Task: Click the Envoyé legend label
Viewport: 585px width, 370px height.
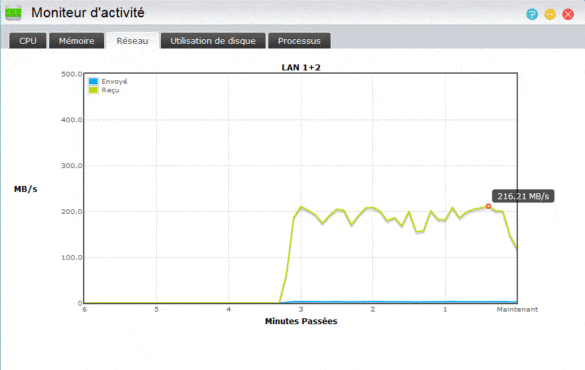Action: (114, 81)
